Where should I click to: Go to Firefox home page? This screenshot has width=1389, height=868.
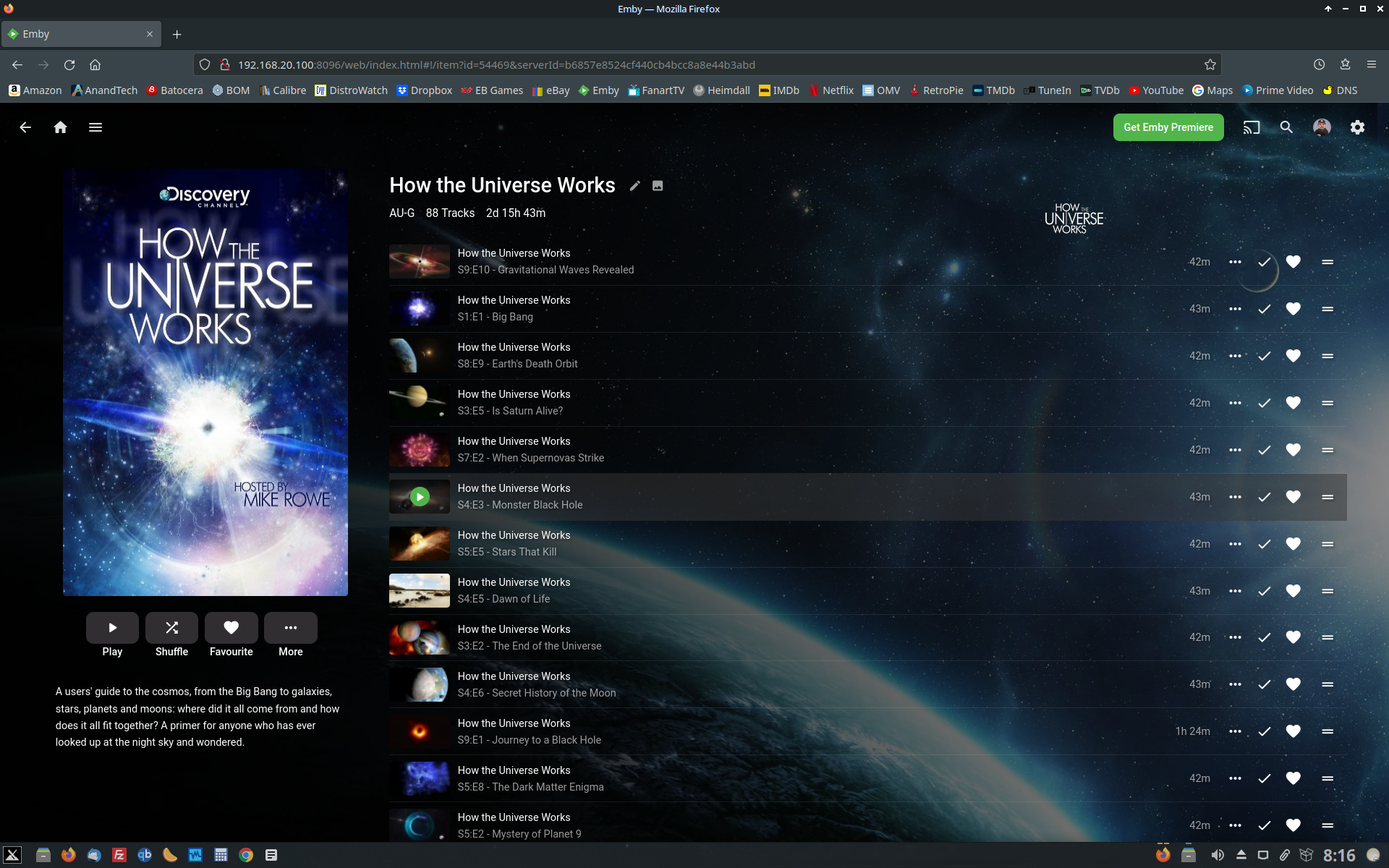[x=95, y=65]
